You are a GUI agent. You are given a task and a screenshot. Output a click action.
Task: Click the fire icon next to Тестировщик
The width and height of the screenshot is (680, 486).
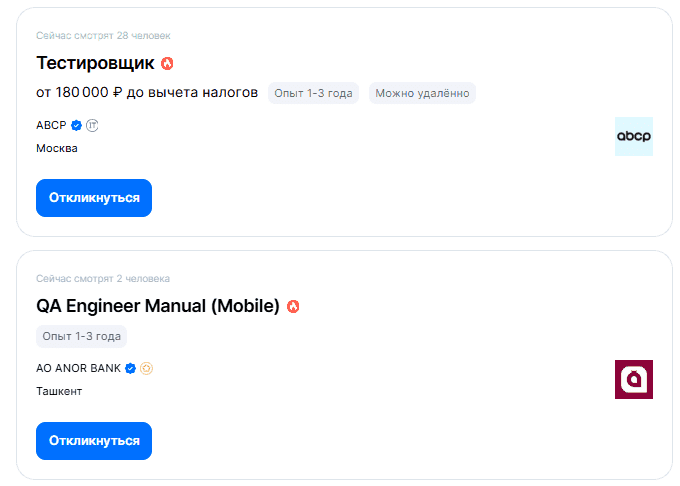(167, 63)
